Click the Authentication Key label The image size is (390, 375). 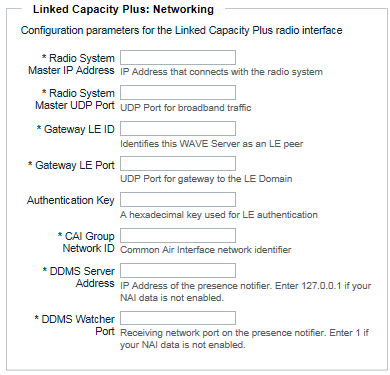pyautogui.click(x=71, y=200)
